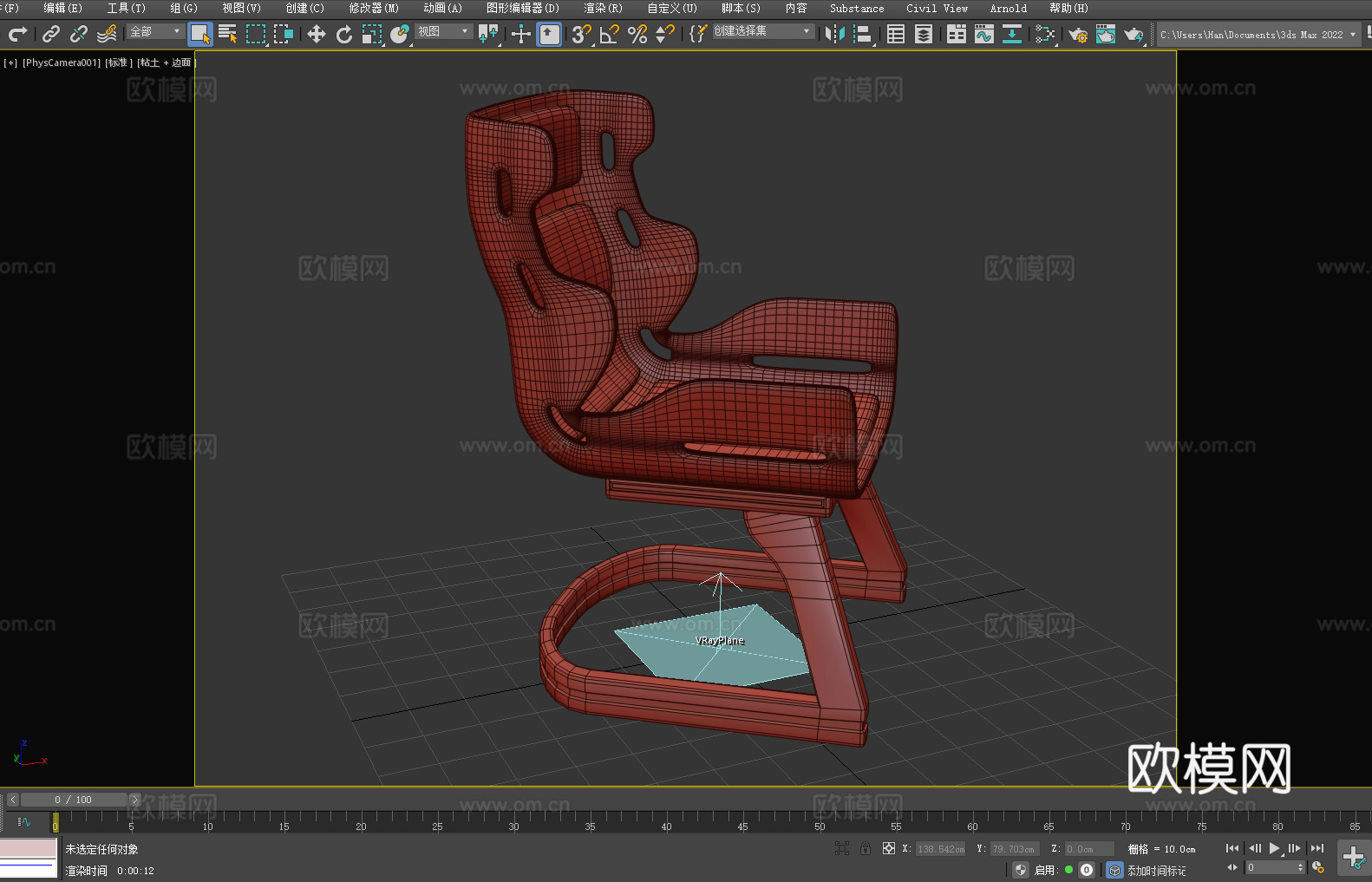
Task: Select the Rotate tool
Action: click(x=344, y=34)
